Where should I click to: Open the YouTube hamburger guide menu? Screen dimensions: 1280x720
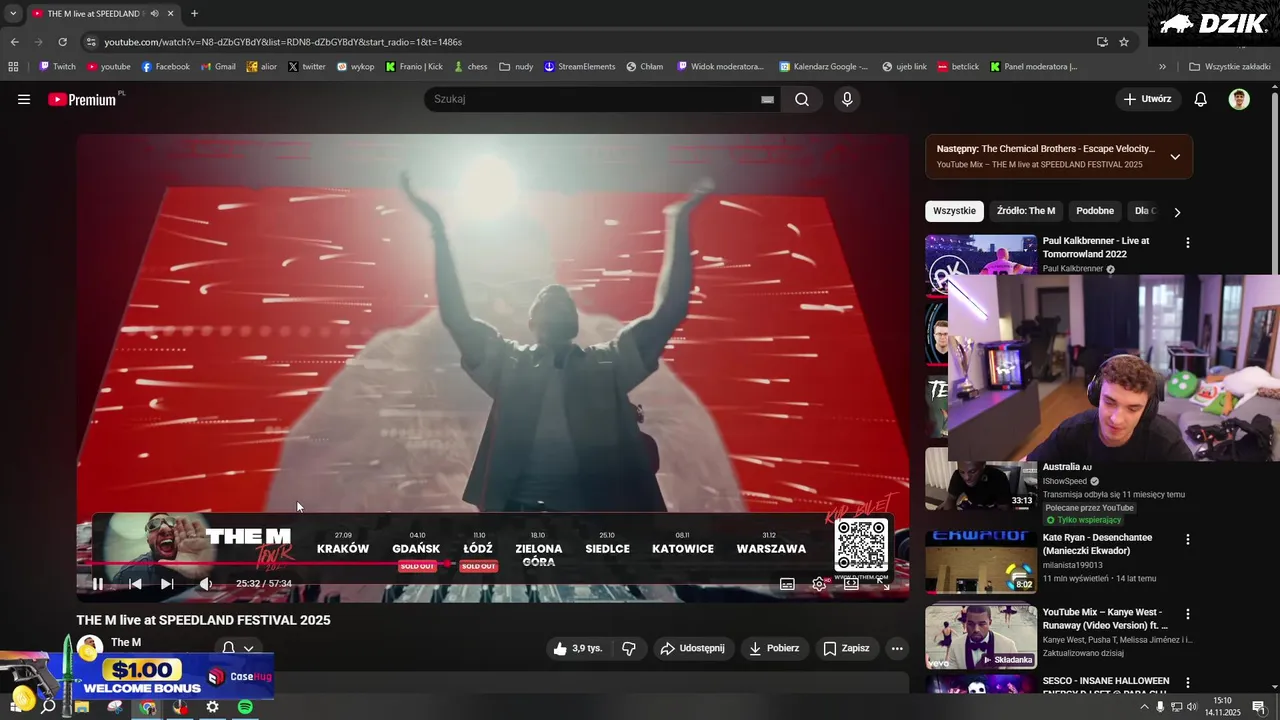(x=24, y=99)
